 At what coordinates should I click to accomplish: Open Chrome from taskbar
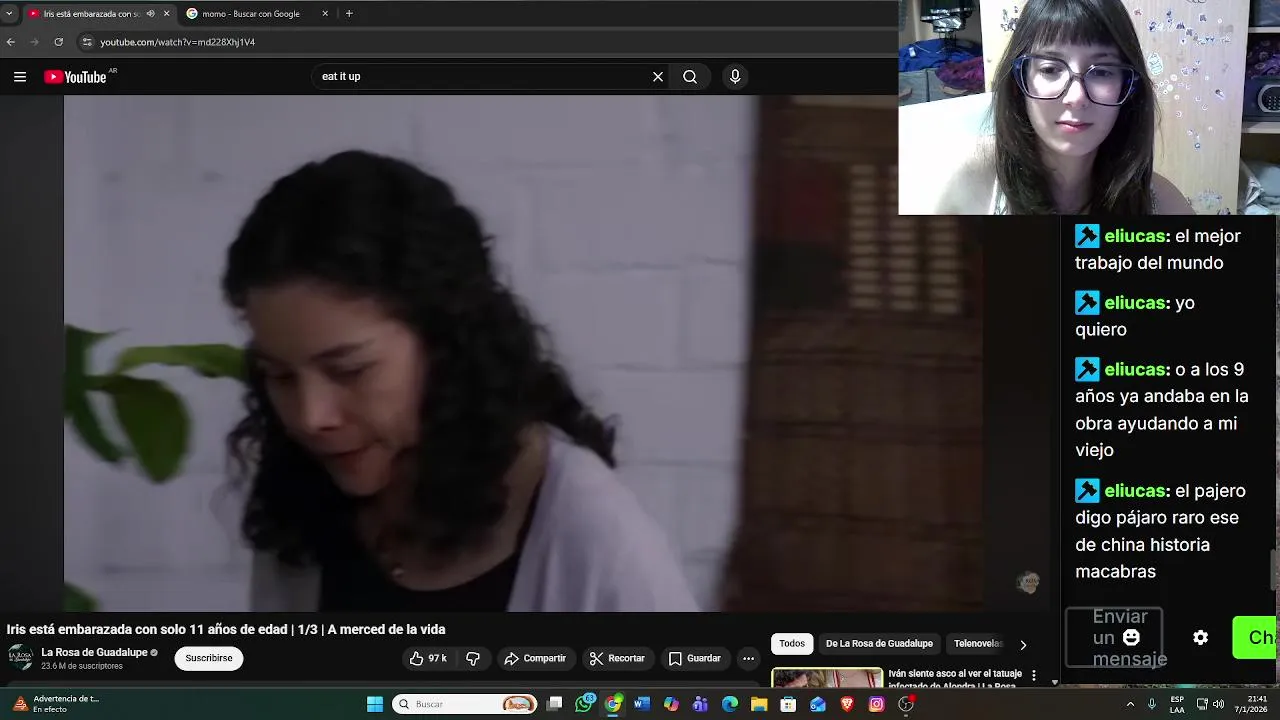coord(613,704)
